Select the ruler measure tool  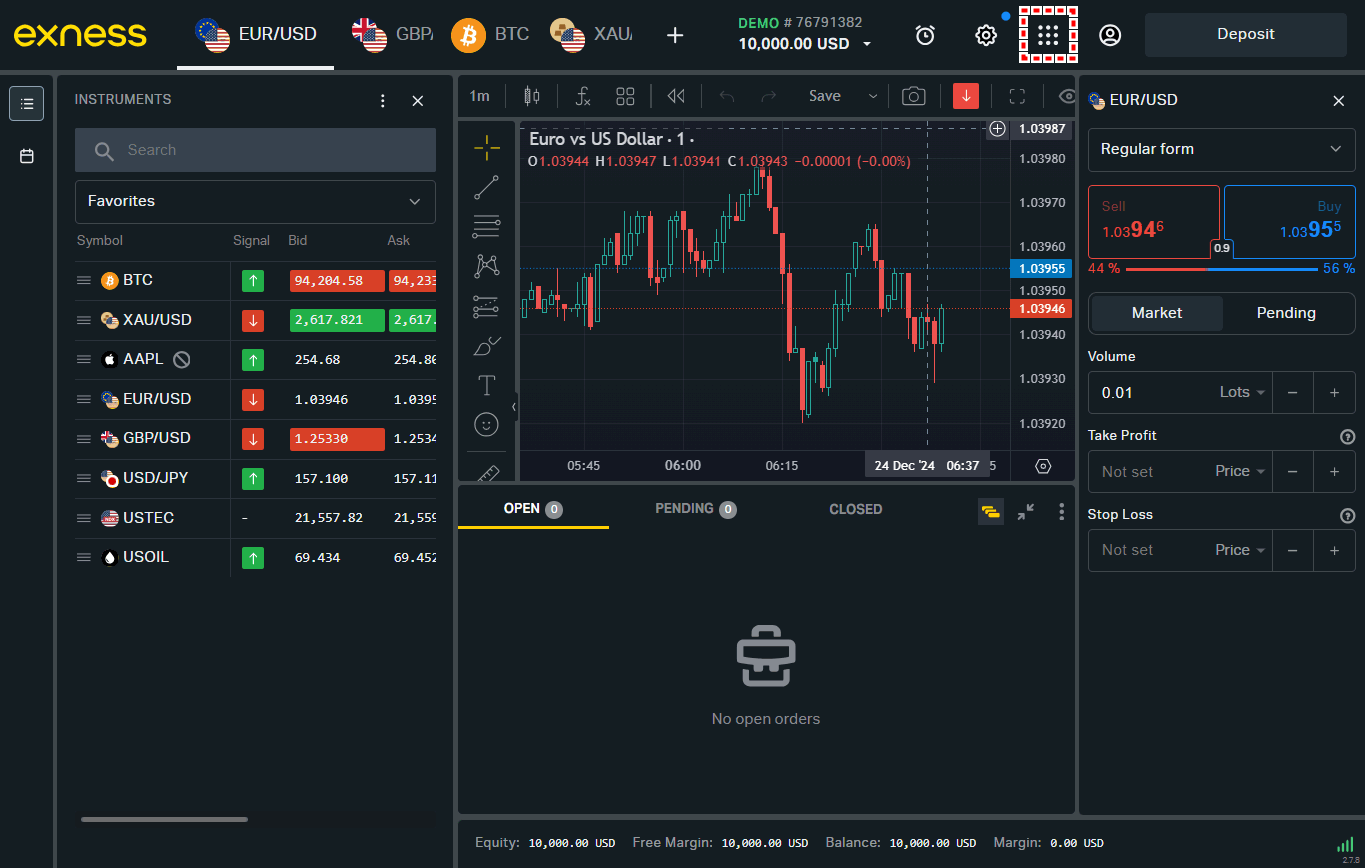click(487, 473)
